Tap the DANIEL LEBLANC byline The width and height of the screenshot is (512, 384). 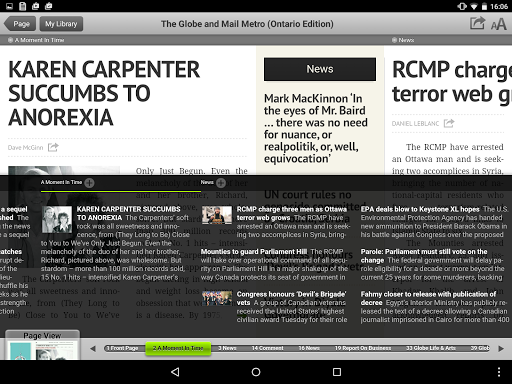(x=415, y=124)
